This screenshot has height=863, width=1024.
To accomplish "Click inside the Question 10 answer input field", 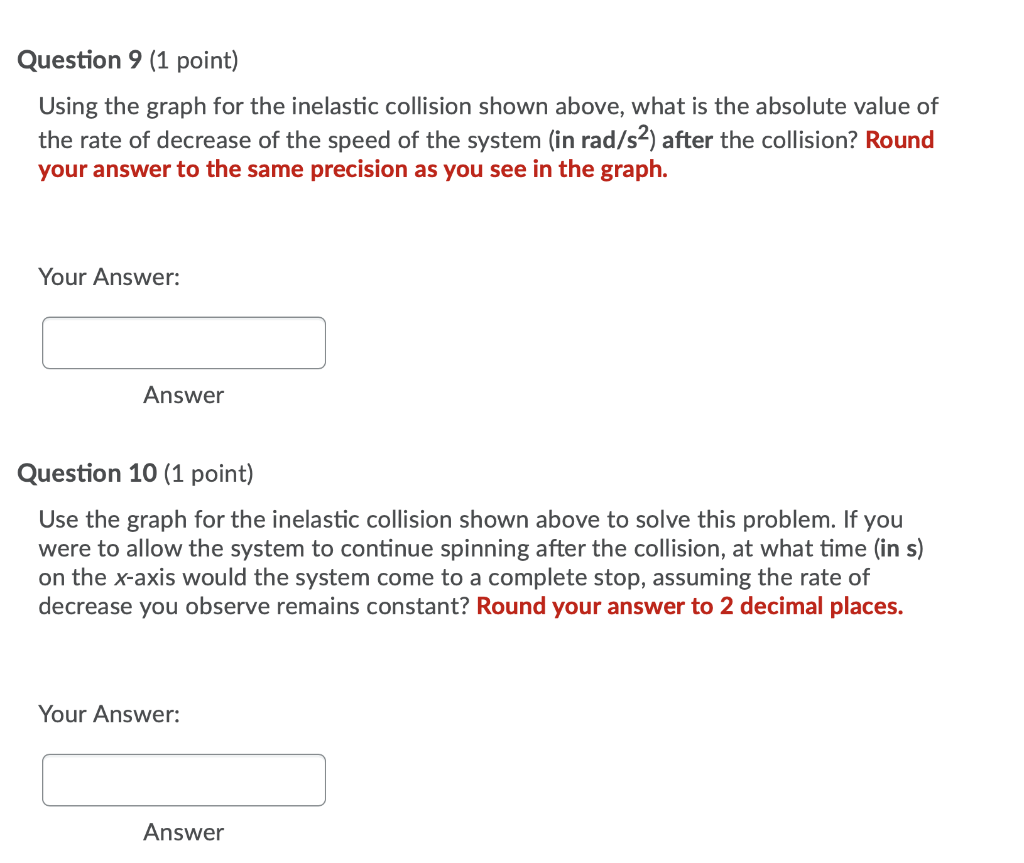I will coord(183,779).
